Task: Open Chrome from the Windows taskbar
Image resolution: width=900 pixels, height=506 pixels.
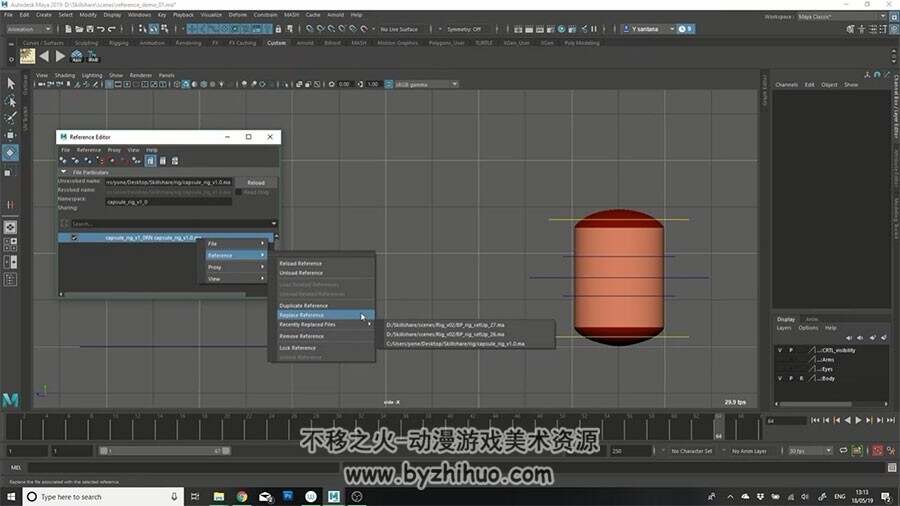Action: tap(242, 497)
